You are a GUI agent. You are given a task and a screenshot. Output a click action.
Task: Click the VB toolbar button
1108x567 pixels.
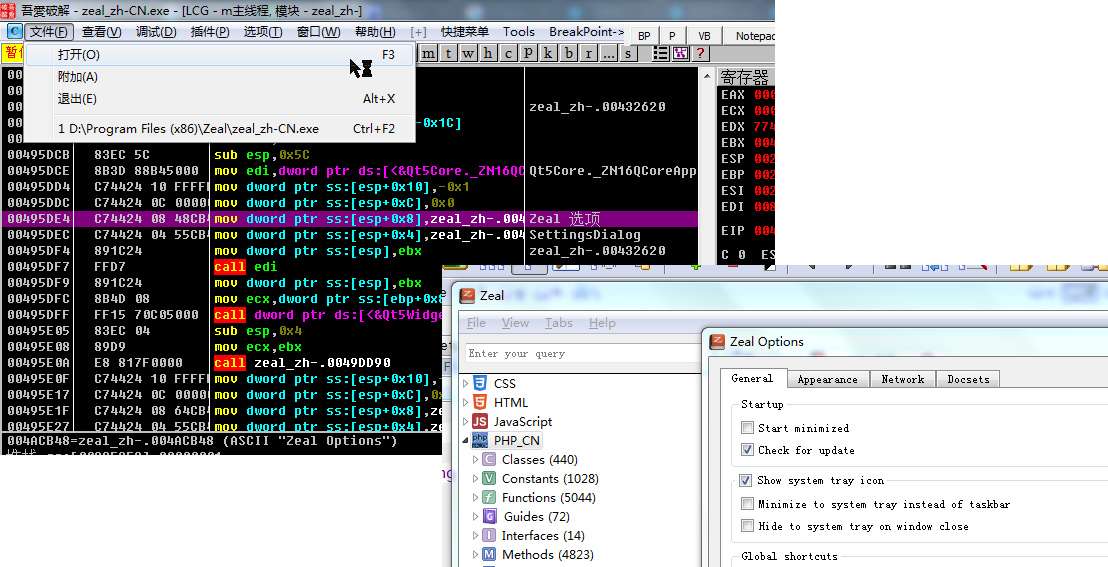point(704,36)
